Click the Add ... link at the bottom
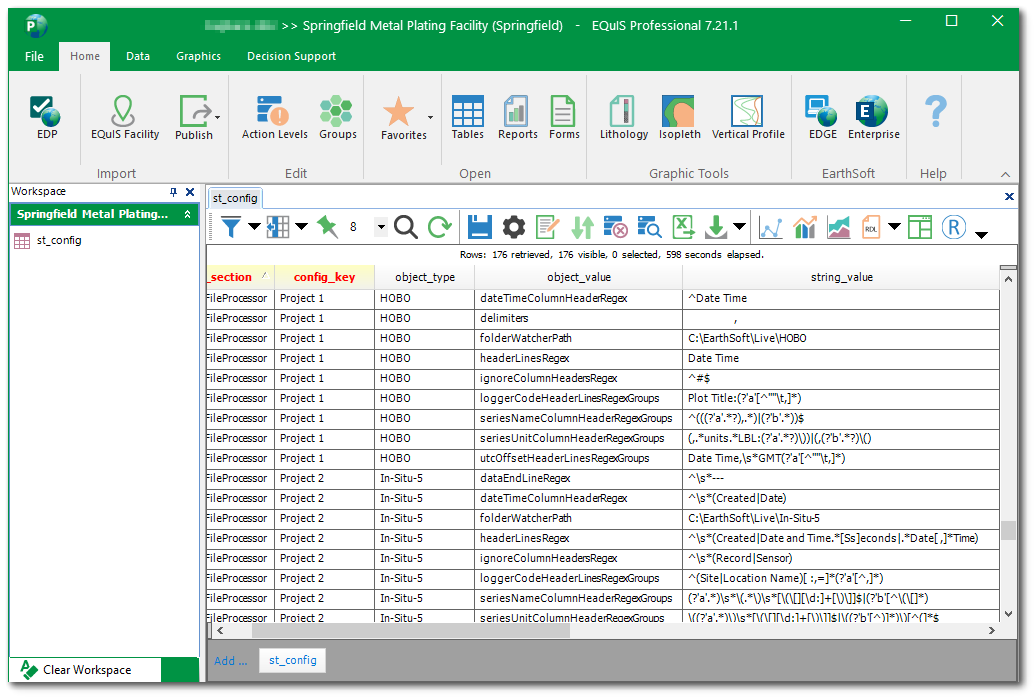1035x698 pixels. [x=231, y=660]
